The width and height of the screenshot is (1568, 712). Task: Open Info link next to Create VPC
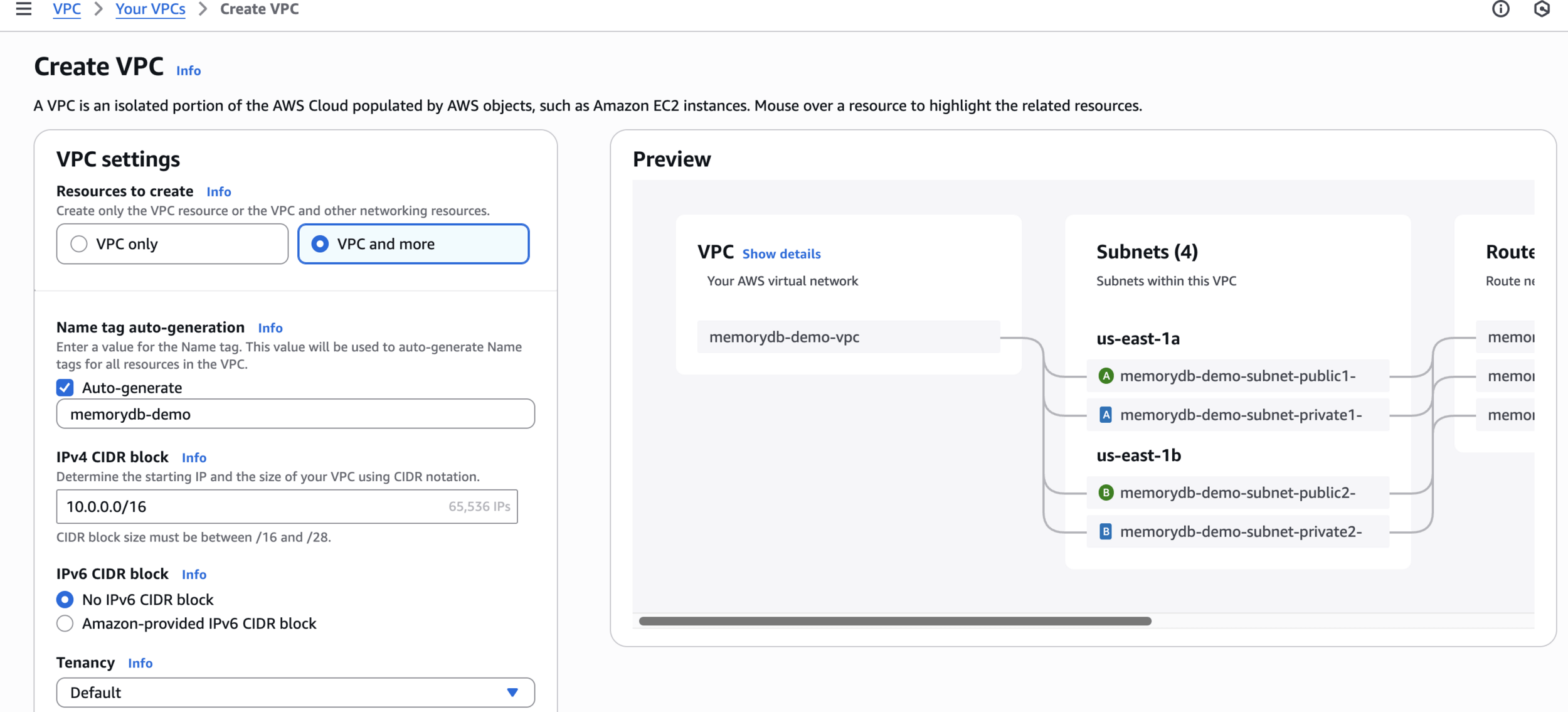[188, 71]
